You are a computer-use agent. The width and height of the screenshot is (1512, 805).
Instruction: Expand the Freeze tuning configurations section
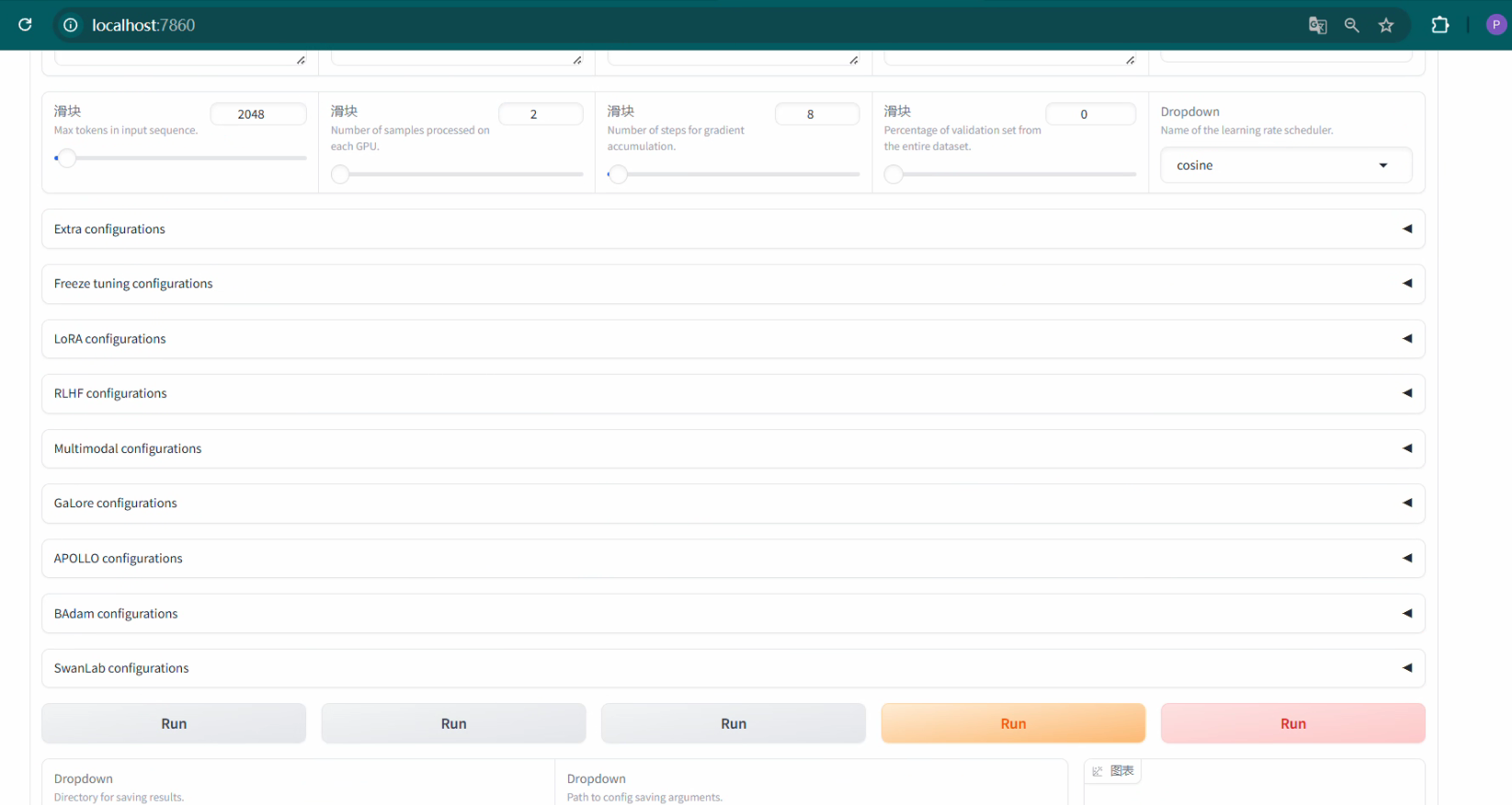[733, 284]
